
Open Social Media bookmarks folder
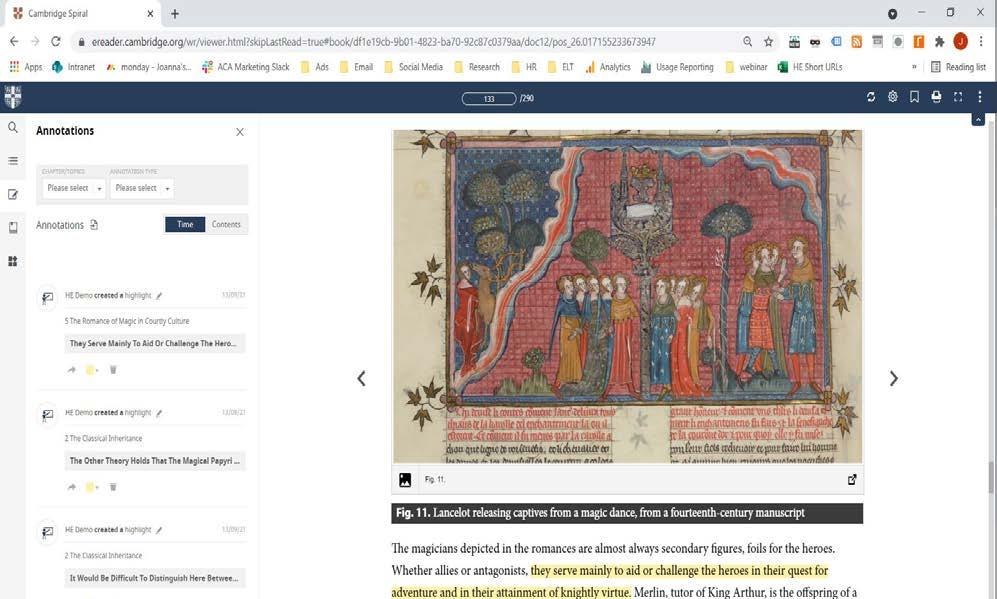click(413, 67)
